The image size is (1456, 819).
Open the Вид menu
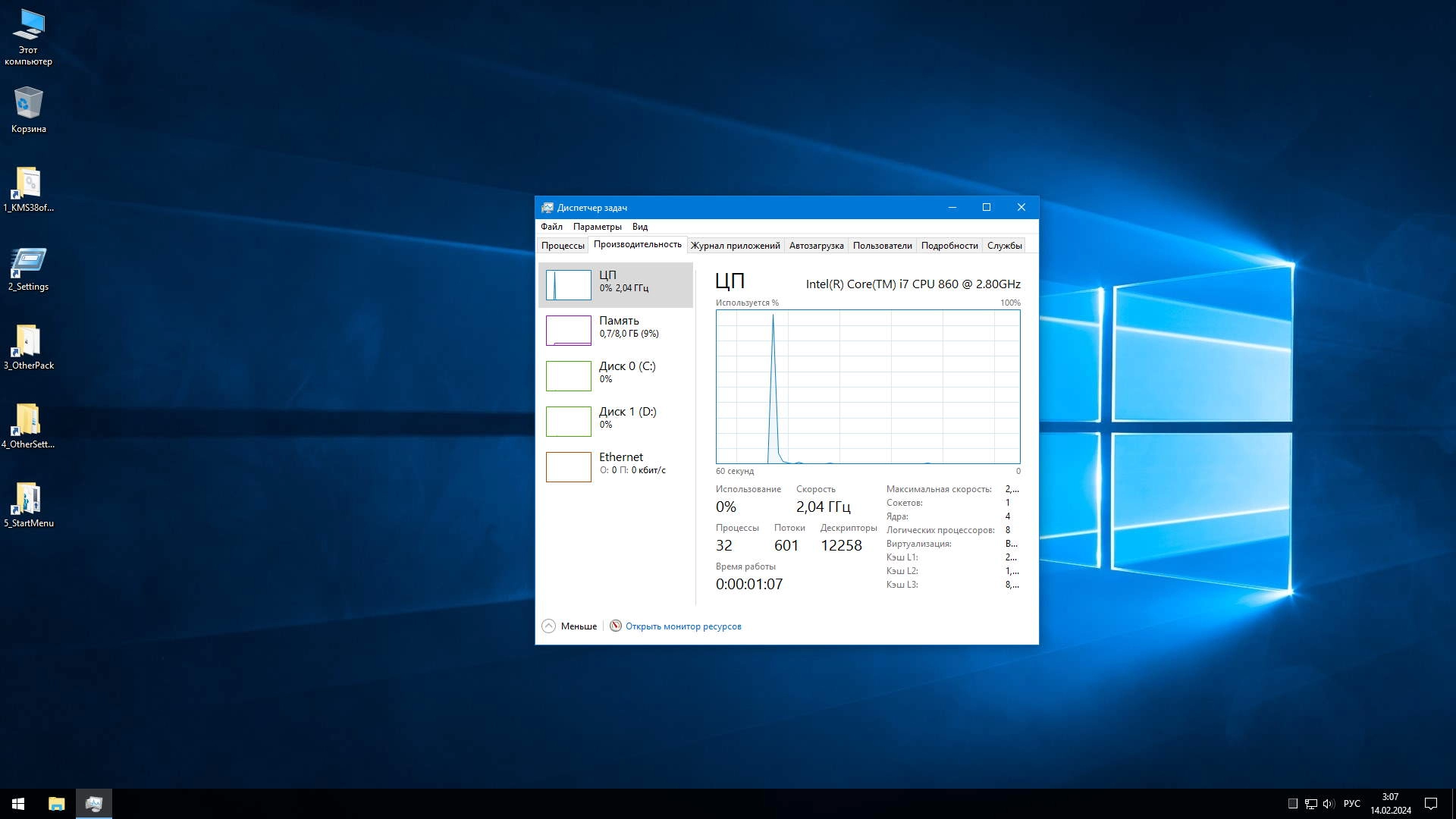[x=639, y=227]
